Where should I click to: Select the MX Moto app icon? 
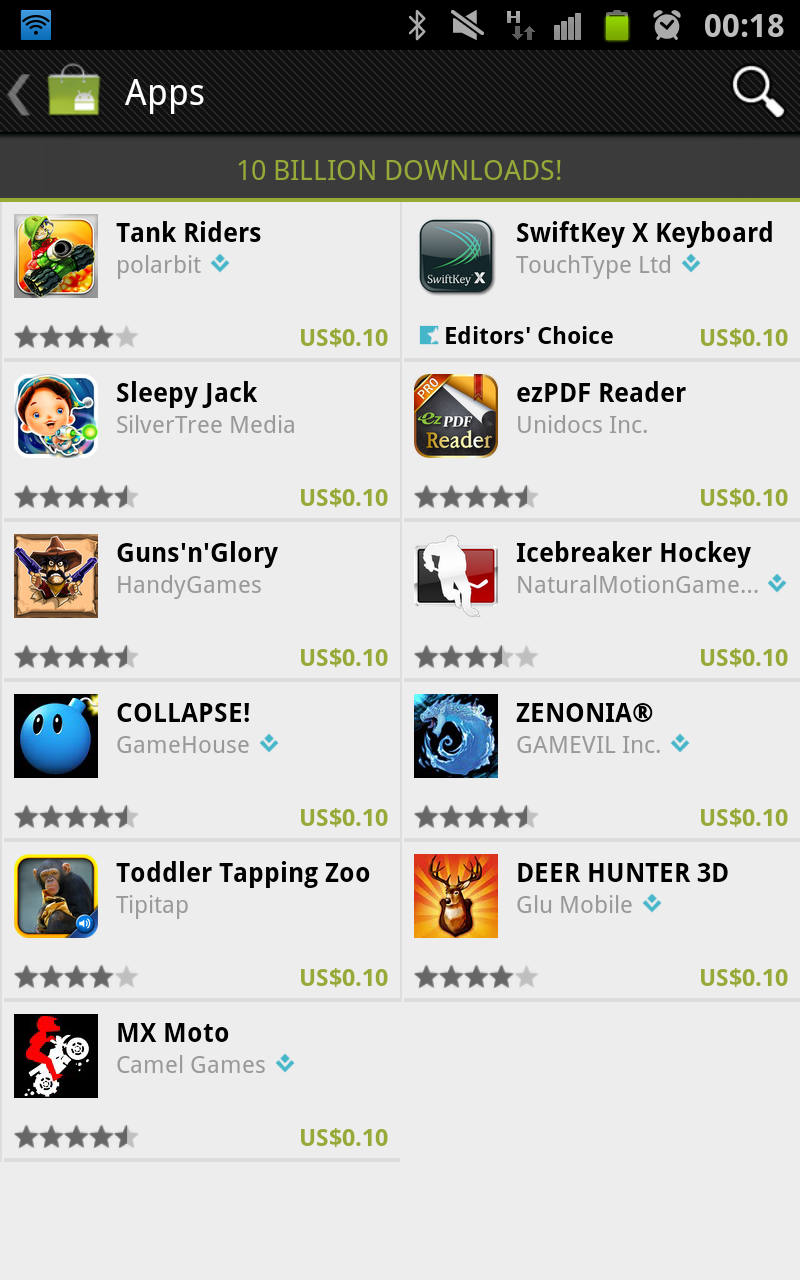(x=56, y=1056)
